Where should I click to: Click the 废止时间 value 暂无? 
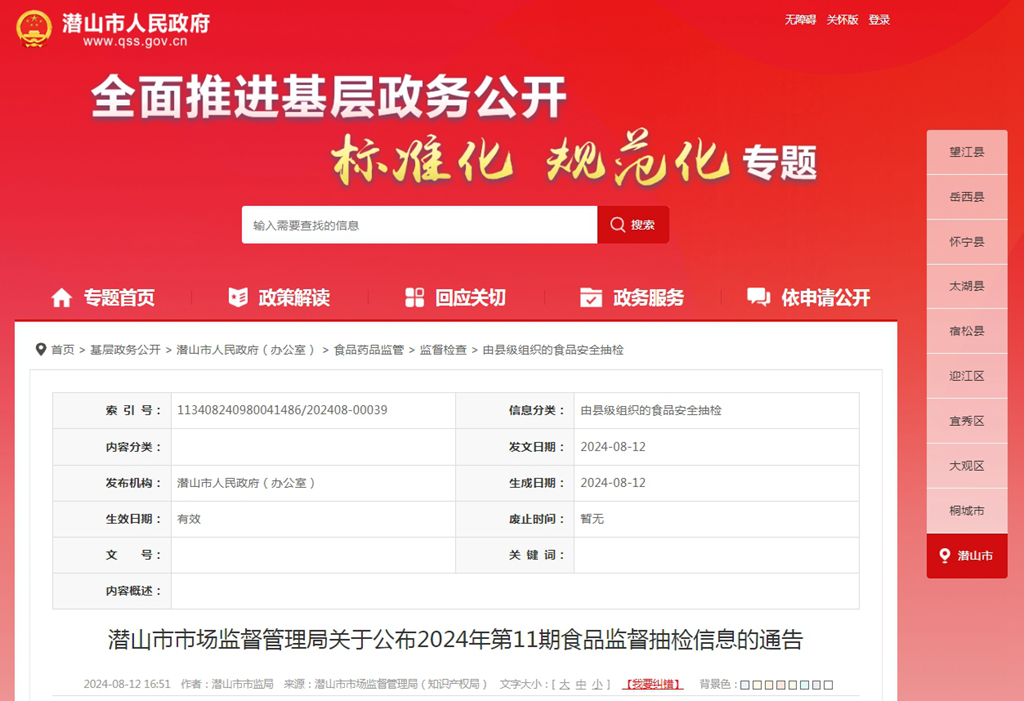592,519
